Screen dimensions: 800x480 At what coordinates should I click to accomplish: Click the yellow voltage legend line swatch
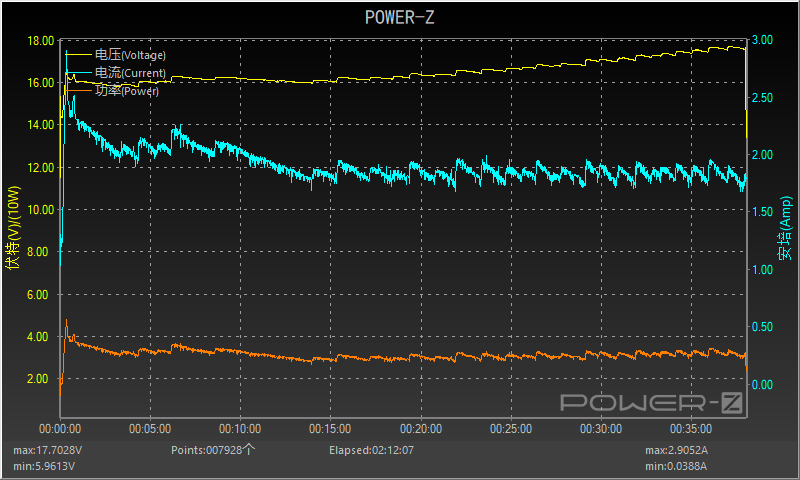pos(79,55)
